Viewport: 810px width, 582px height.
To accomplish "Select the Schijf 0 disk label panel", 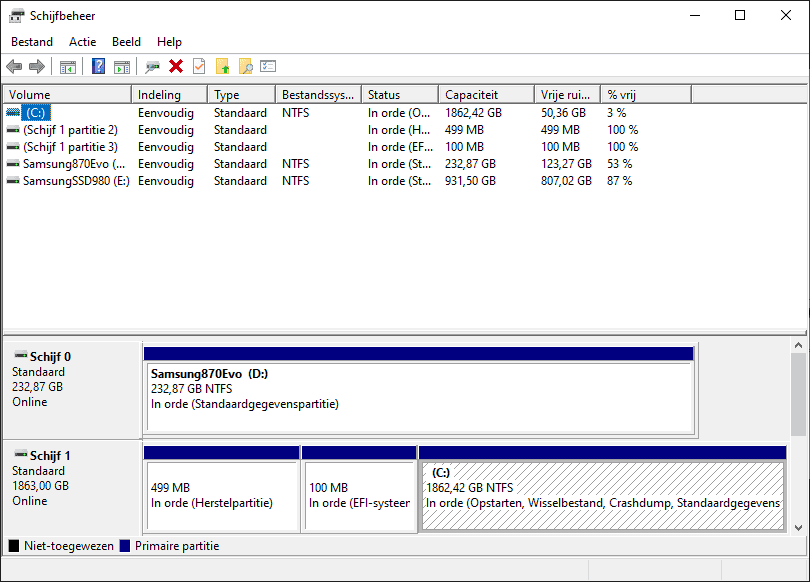I will tap(72, 389).
